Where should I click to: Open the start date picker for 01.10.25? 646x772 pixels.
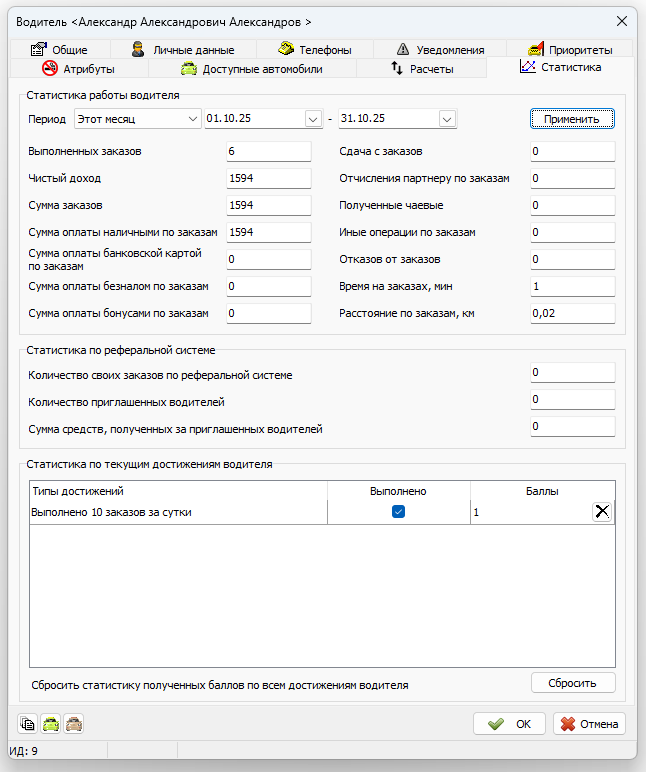click(x=311, y=119)
